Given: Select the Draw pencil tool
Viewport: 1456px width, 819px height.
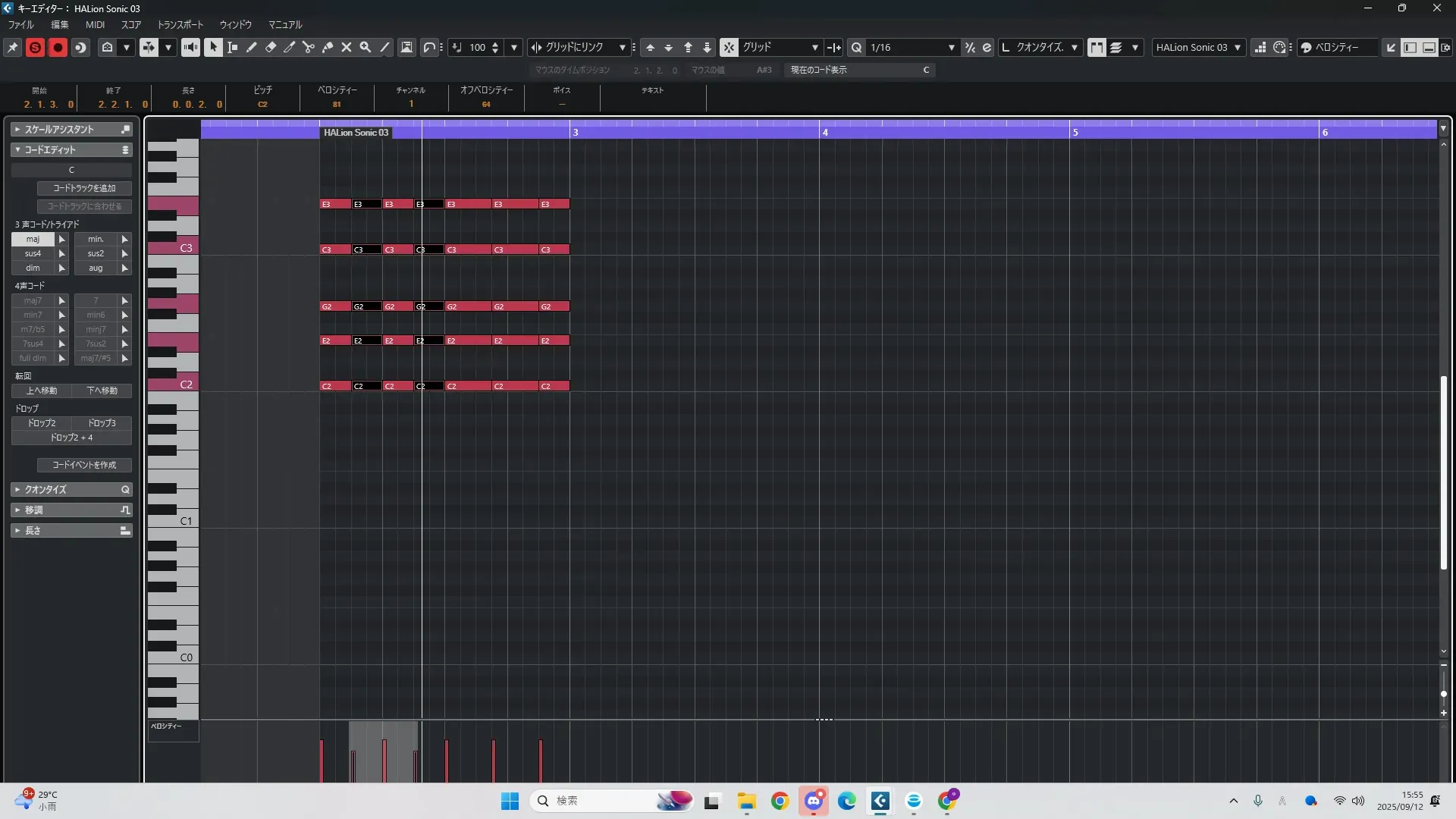Looking at the screenshot, I should 252,47.
